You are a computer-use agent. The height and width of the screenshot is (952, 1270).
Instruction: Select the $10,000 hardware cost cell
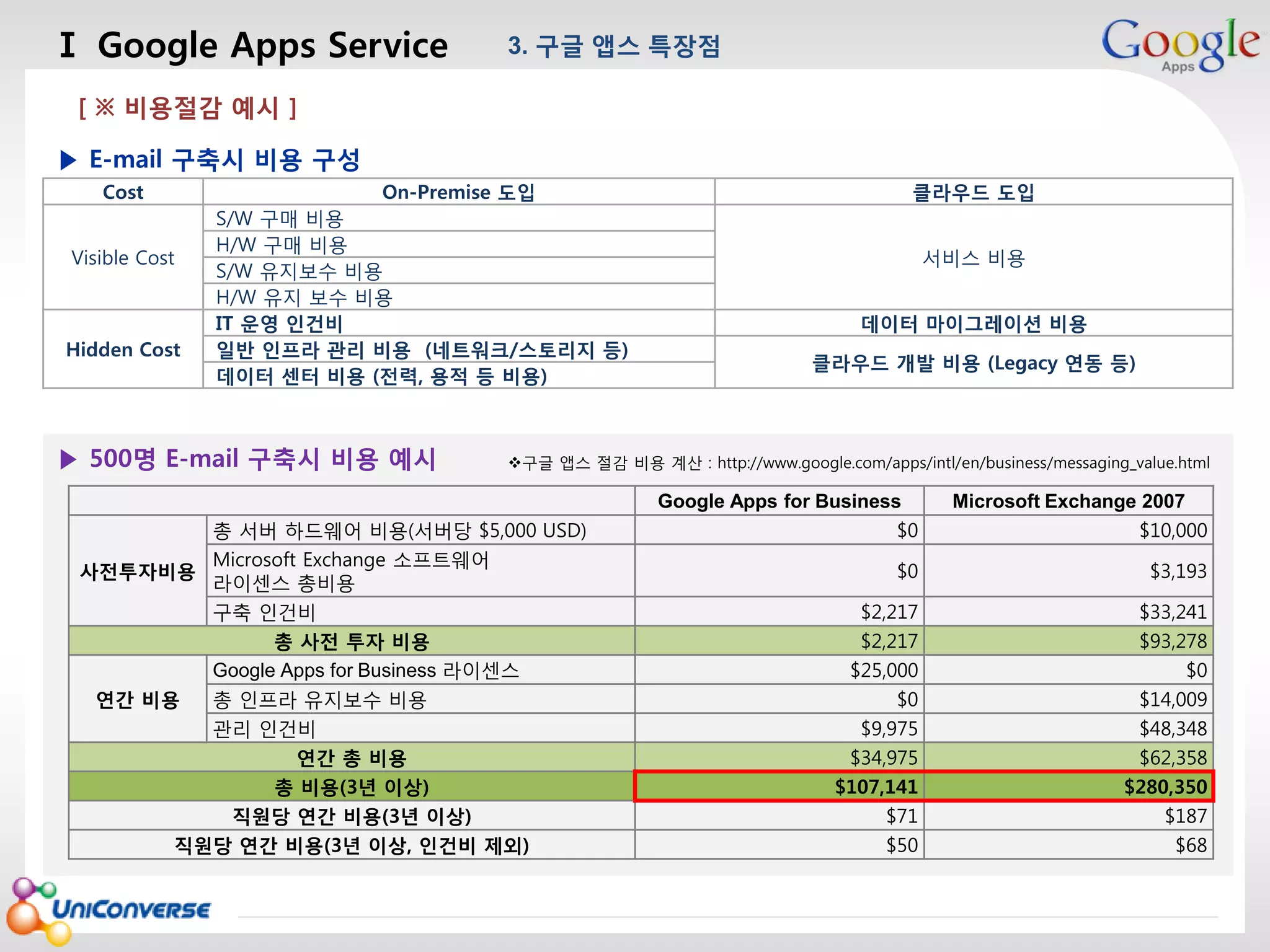[x=1068, y=530]
